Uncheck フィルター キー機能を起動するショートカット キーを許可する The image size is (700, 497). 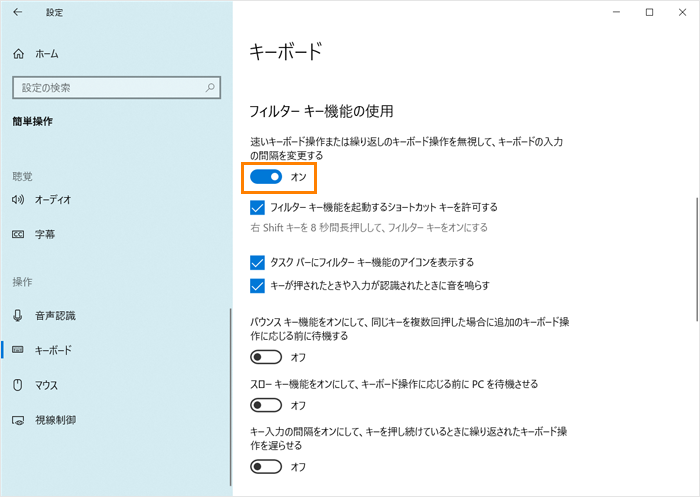click(x=257, y=208)
